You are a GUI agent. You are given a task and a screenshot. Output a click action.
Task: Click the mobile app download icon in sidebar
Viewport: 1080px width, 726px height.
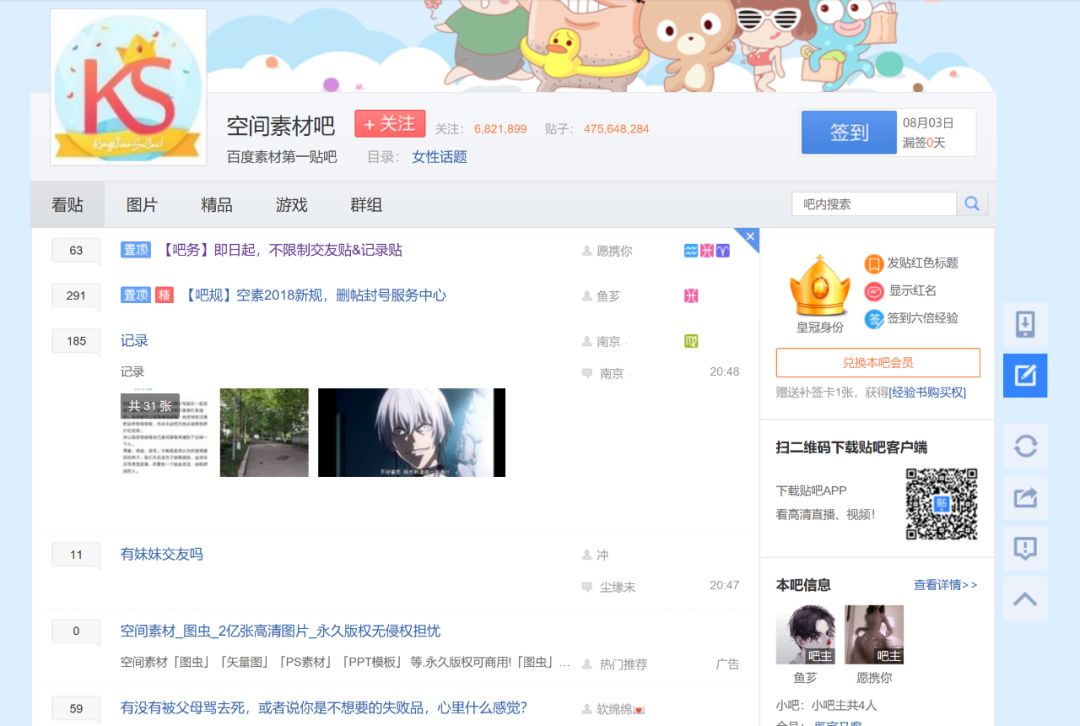click(x=1024, y=325)
